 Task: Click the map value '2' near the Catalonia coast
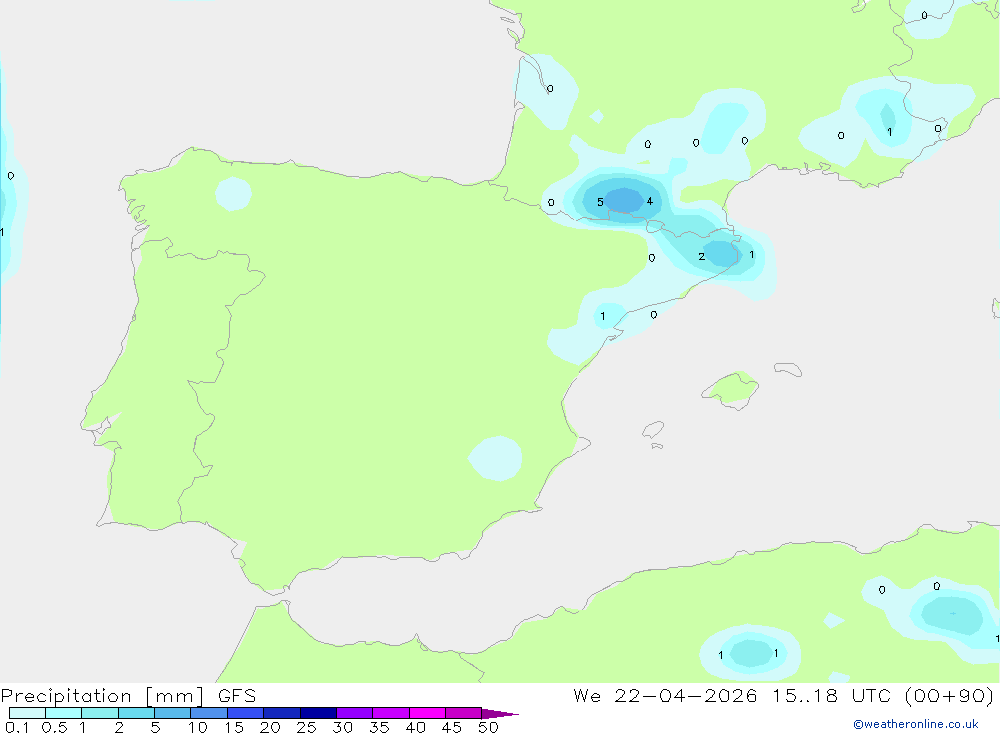tap(702, 256)
